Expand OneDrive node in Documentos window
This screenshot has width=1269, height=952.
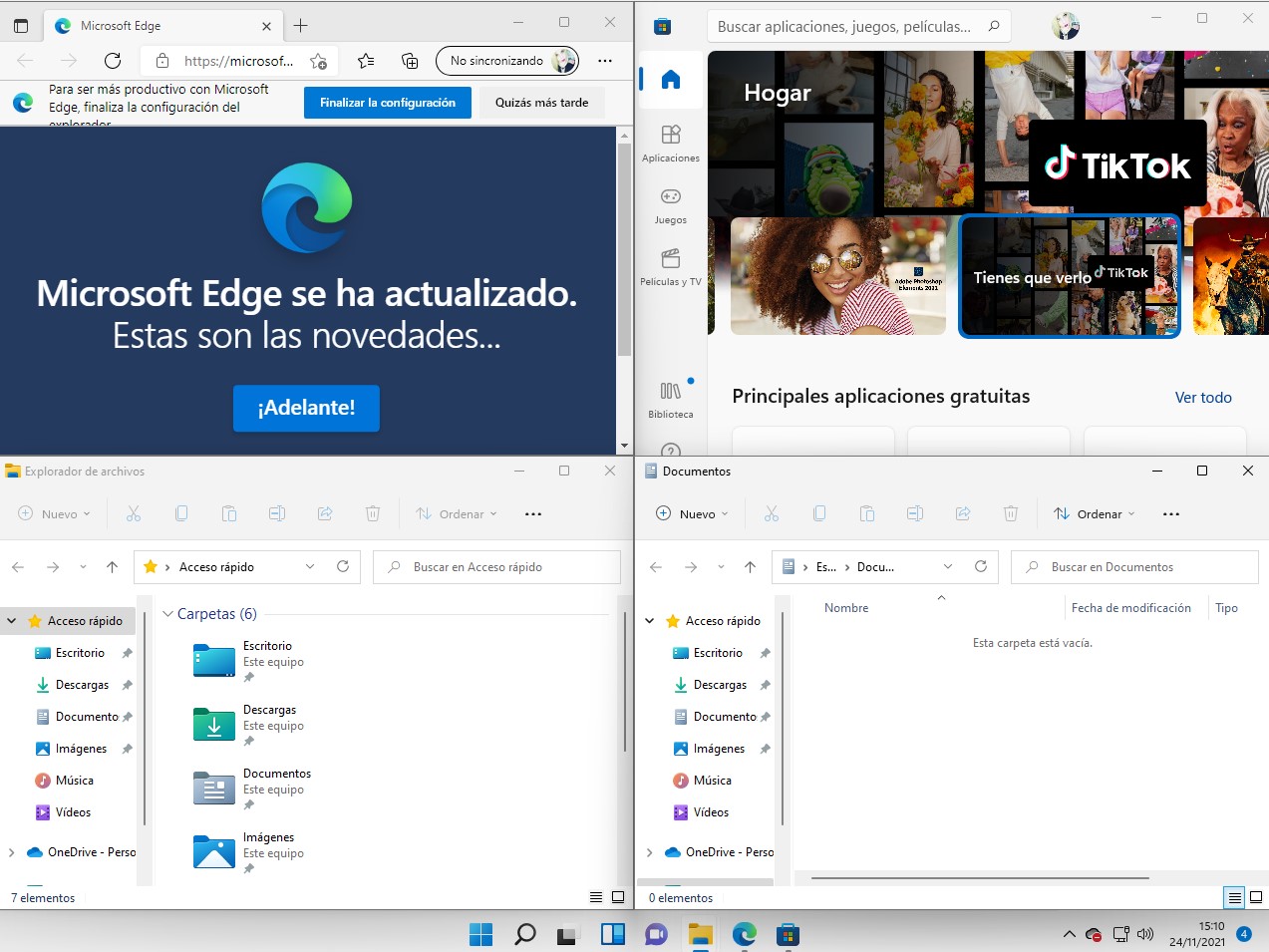pos(650,852)
